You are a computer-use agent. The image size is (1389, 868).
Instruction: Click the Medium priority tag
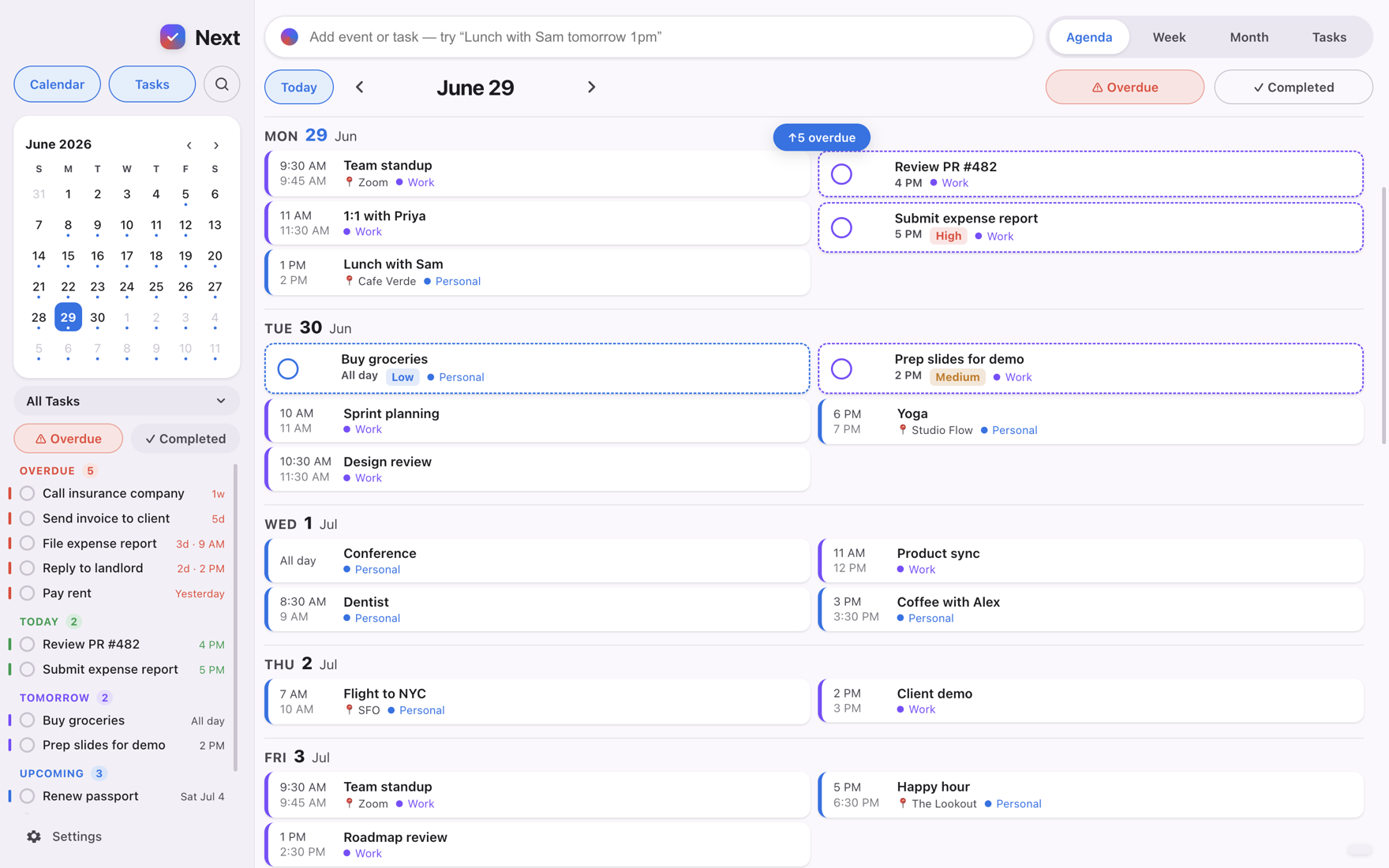tap(957, 377)
